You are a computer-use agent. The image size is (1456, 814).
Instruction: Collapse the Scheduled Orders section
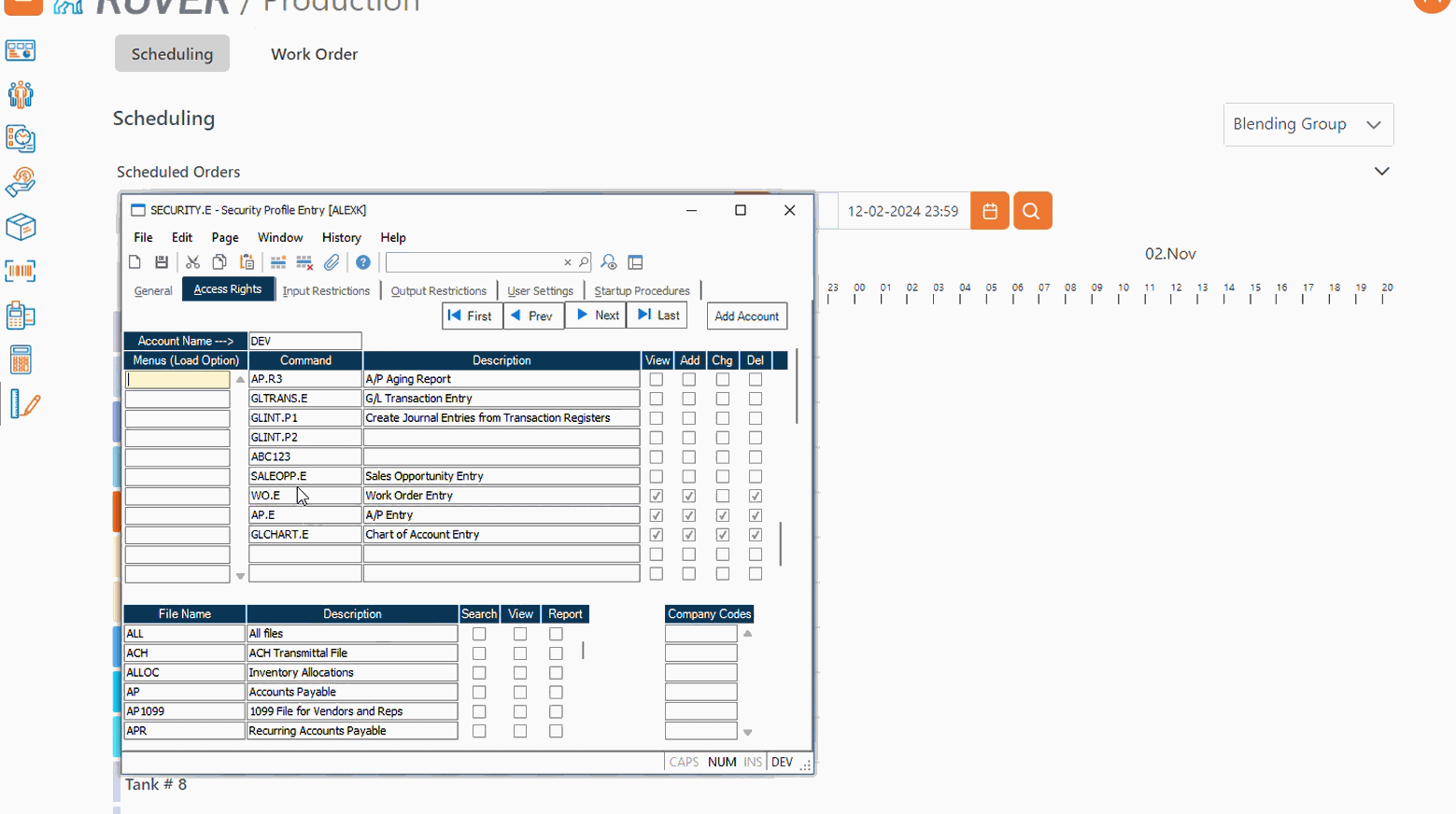point(1382,171)
